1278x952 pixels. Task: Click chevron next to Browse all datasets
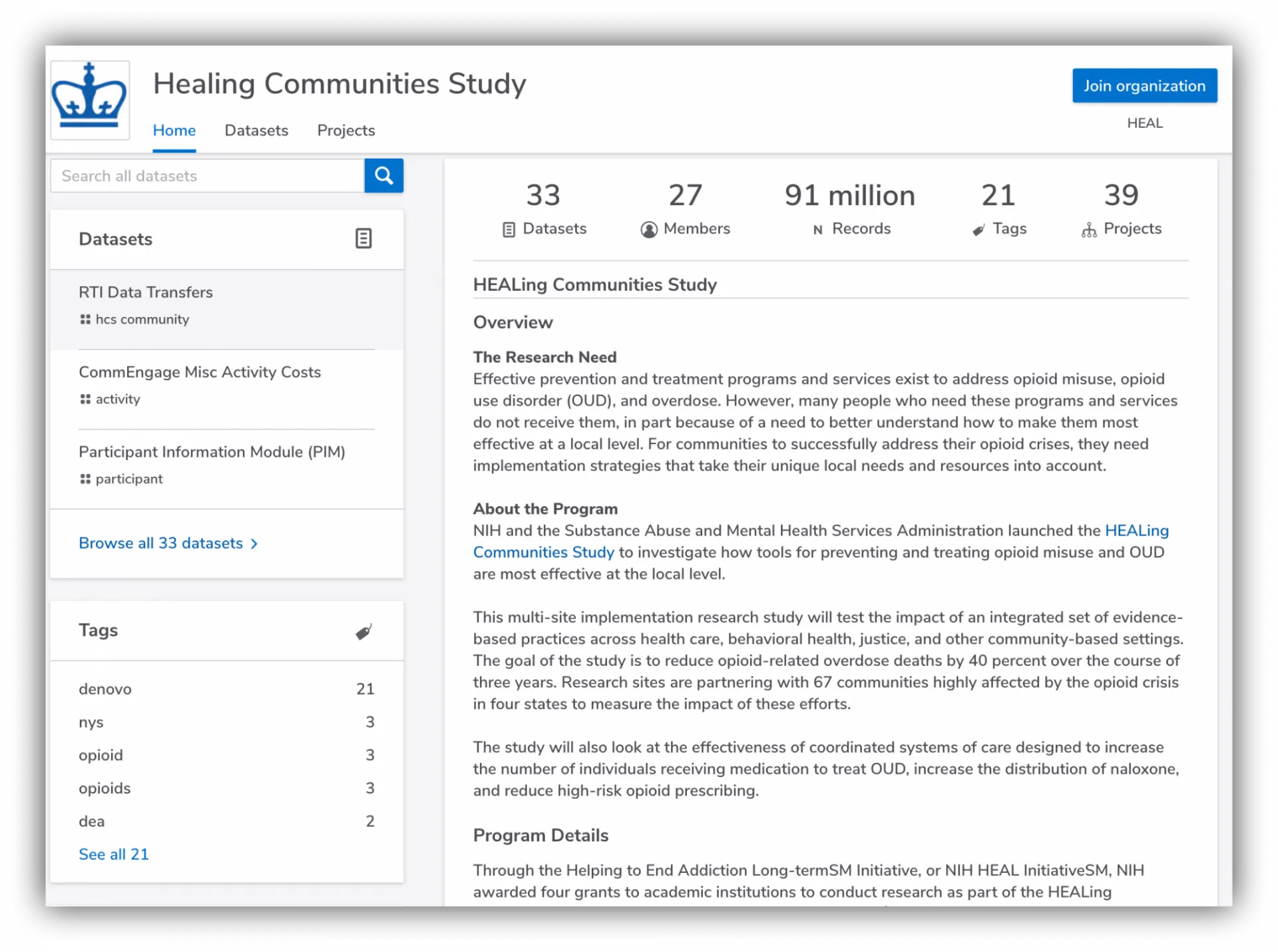[254, 544]
